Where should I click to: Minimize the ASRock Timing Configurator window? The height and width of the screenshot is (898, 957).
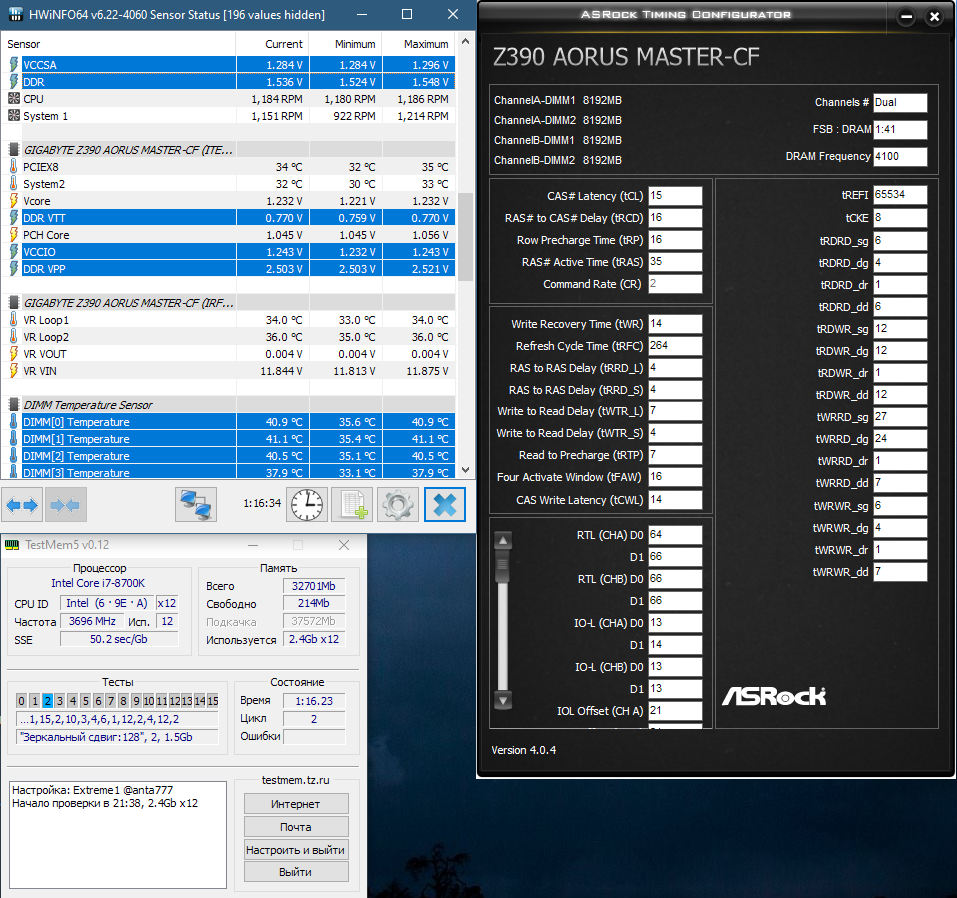point(906,17)
